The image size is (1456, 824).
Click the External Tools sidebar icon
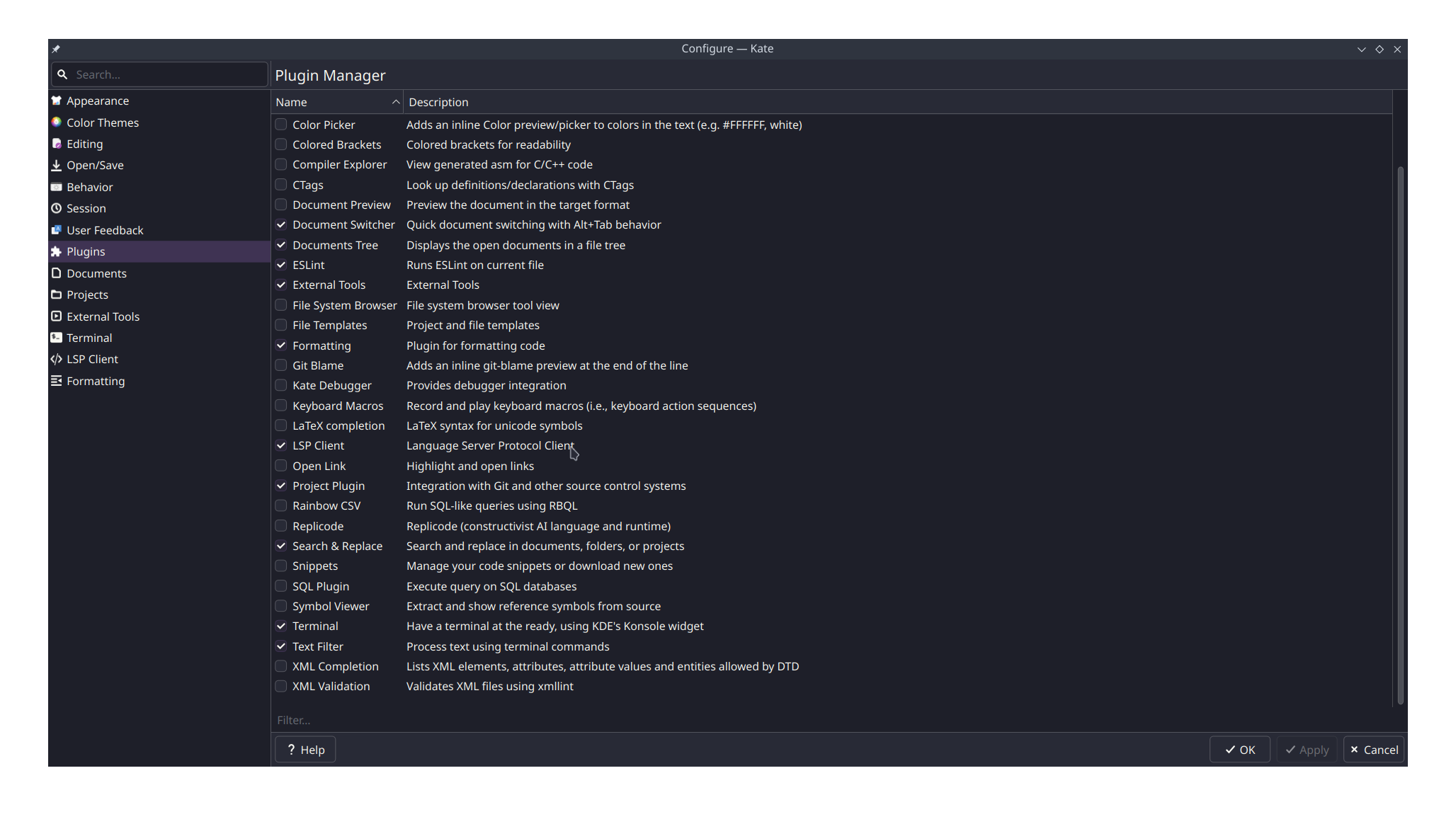[x=57, y=316]
